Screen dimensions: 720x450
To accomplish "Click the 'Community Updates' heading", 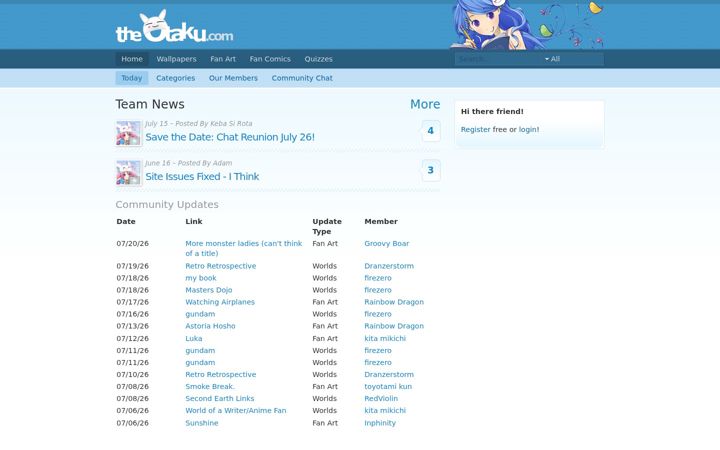I will pyautogui.click(x=167, y=204).
